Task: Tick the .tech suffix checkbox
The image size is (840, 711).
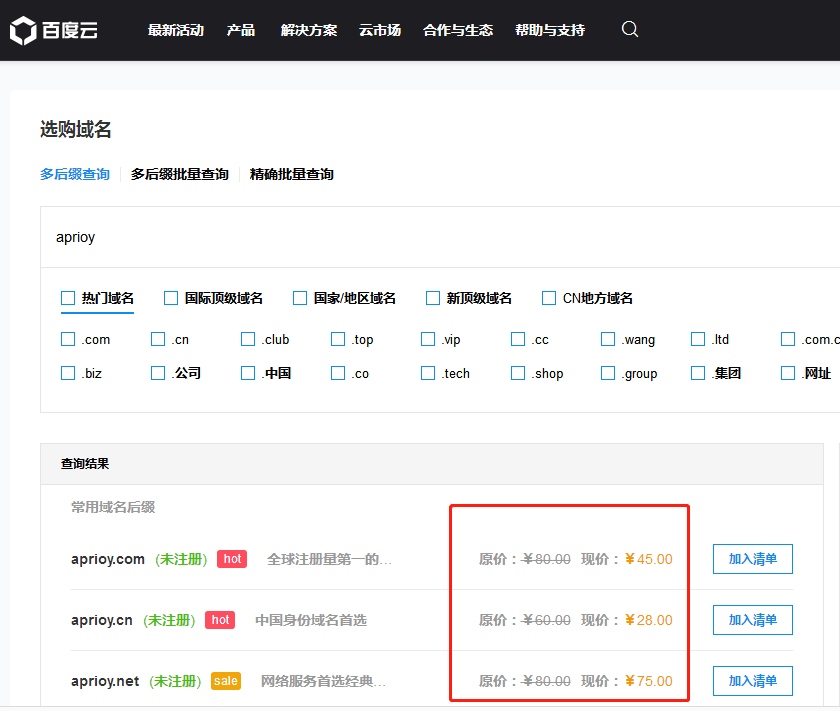Action: point(428,373)
